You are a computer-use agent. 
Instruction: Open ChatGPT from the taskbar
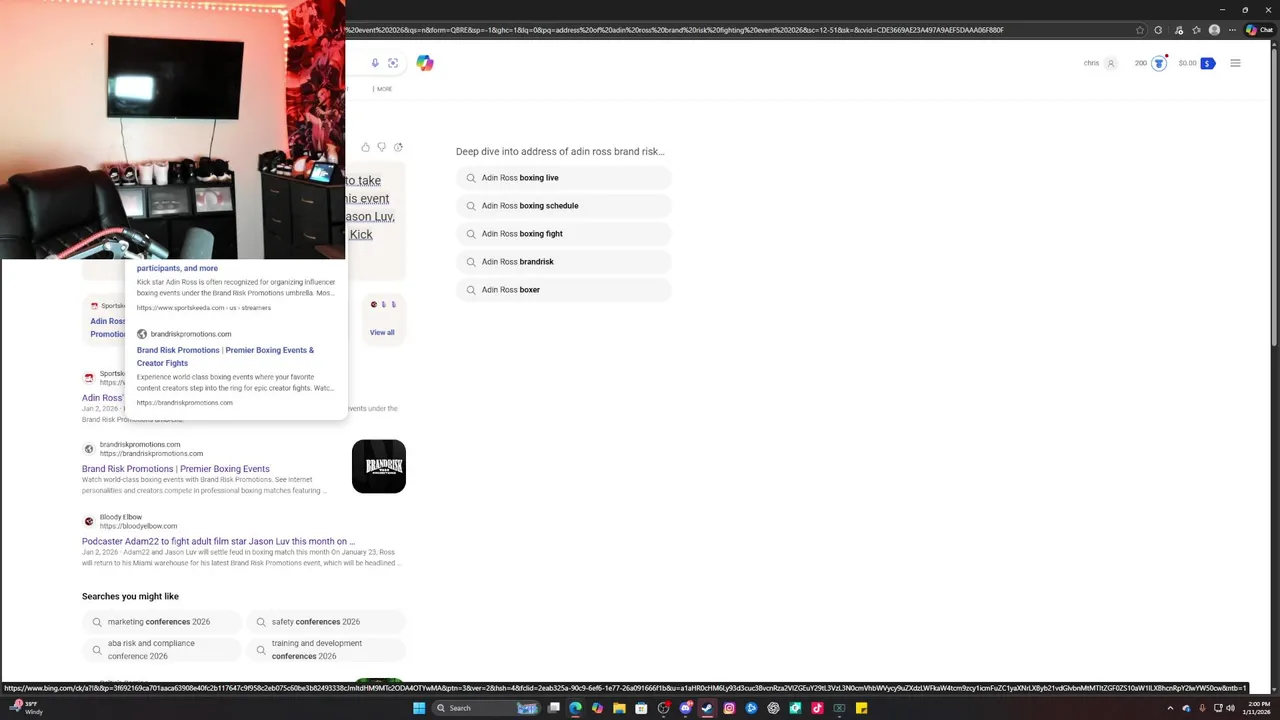pos(773,708)
